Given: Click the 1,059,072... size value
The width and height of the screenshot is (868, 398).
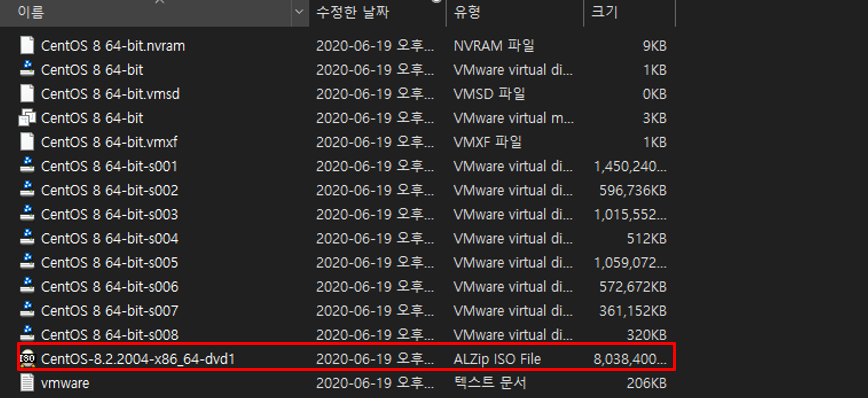Looking at the screenshot, I should (630, 262).
